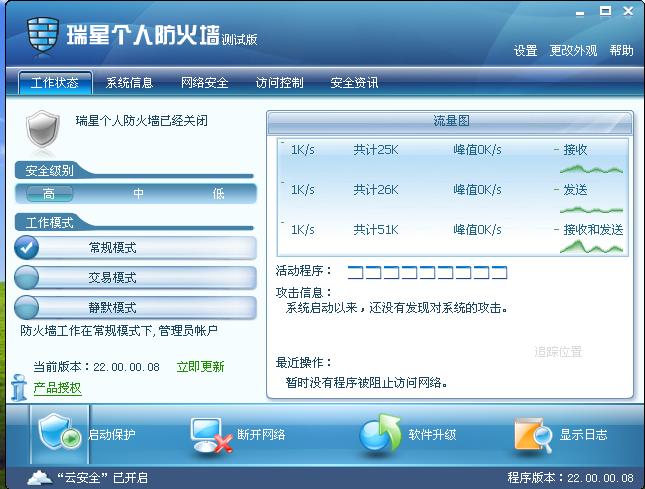
Task: Set security level to 低
Action: [x=218, y=193]
